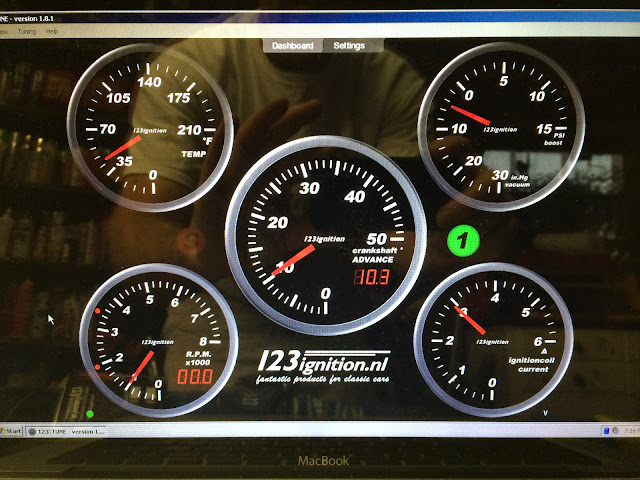
Task: Select the 123\TUNE taskbar button
Action: click(x=67, y=431)
